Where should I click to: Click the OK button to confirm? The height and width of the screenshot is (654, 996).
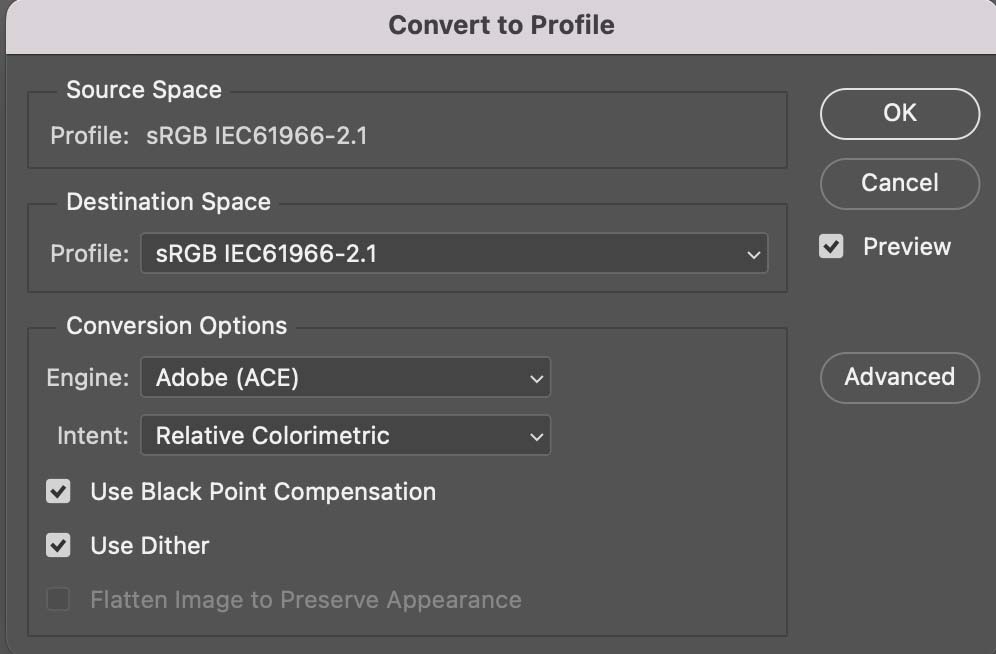(899, 114)
